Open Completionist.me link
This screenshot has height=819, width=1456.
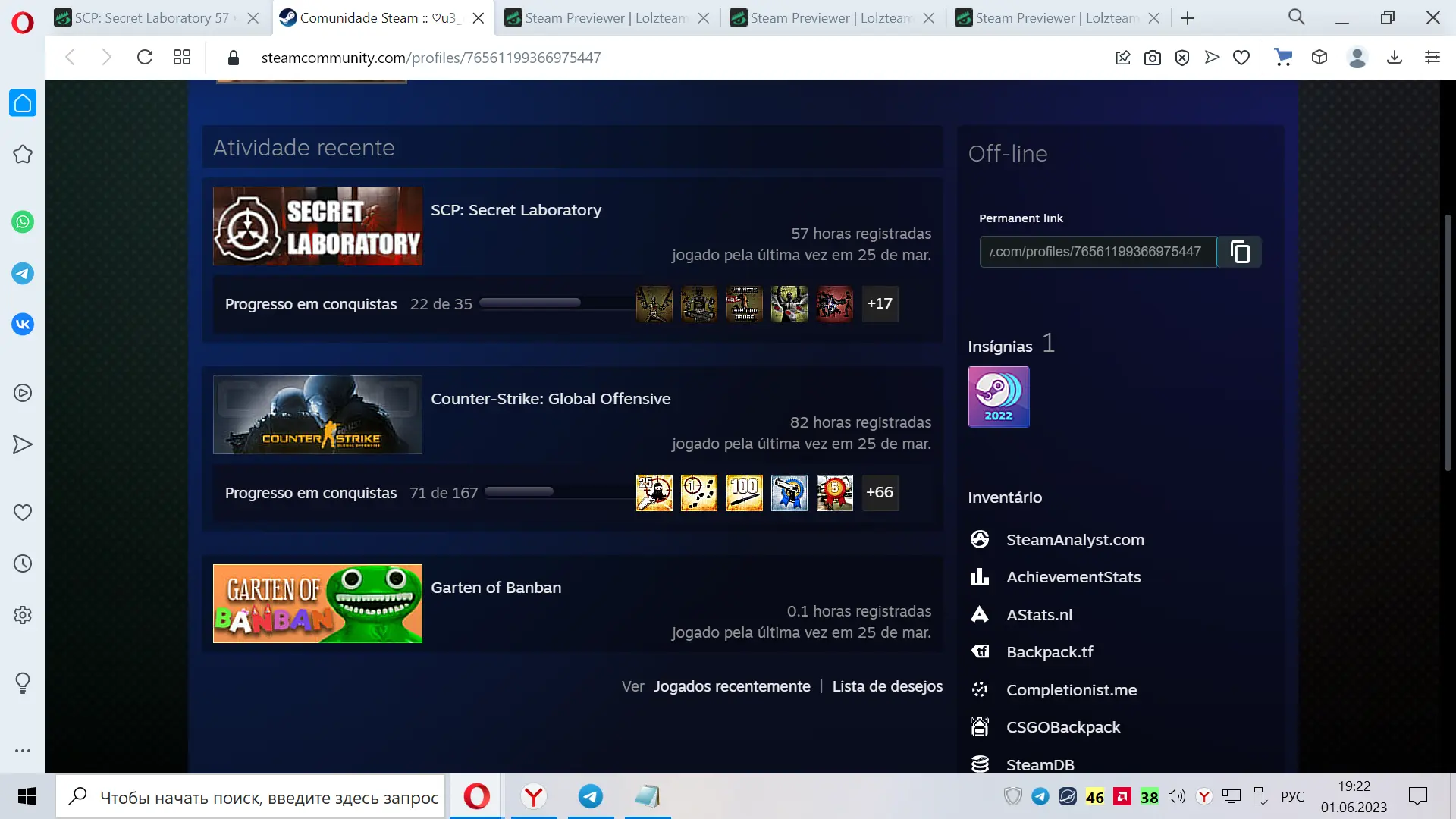click(1072, 690)
